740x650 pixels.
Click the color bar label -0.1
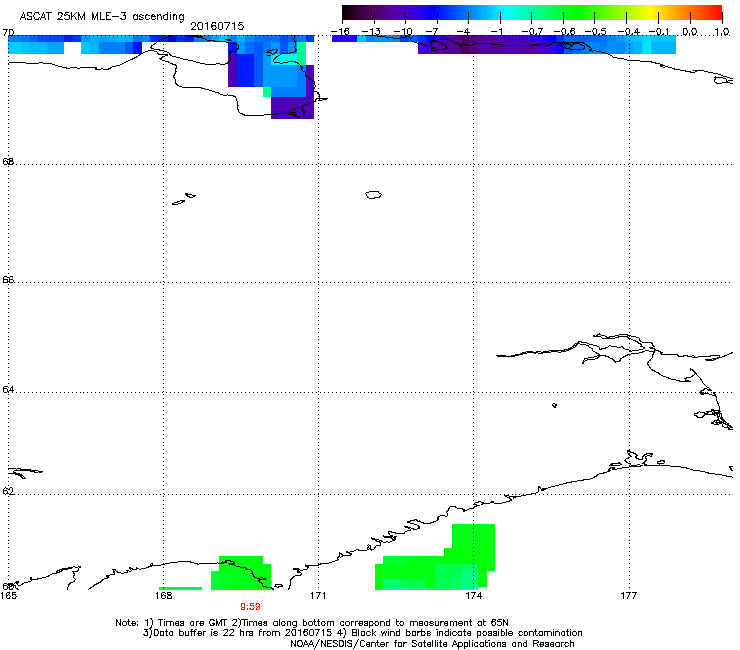click(659, 32)
